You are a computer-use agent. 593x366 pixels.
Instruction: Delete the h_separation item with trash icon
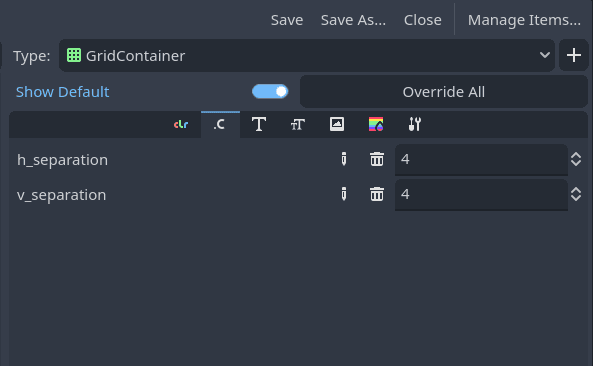click(x=377, y=159)
